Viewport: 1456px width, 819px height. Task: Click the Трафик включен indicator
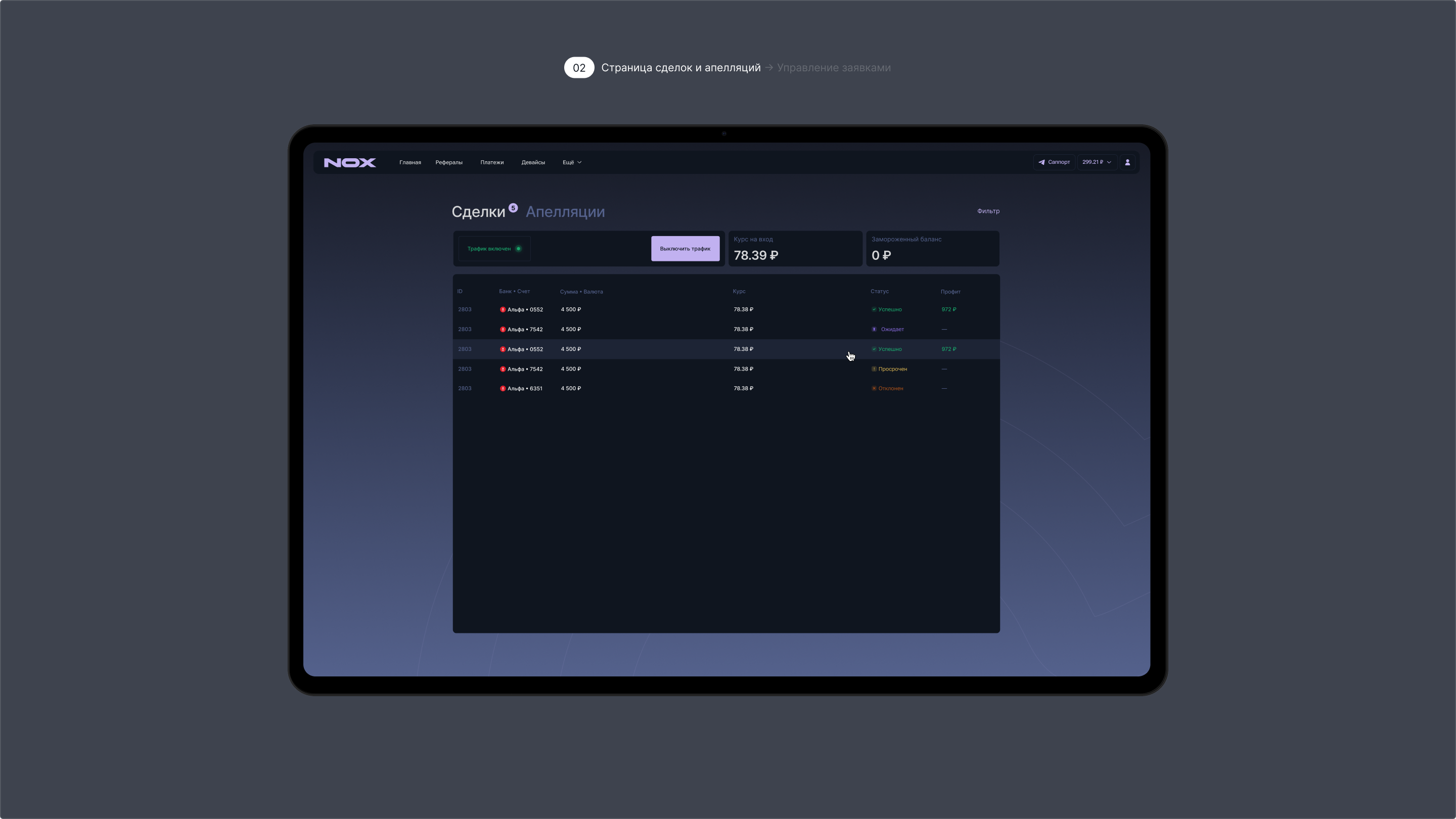click(x=494, y=249)
